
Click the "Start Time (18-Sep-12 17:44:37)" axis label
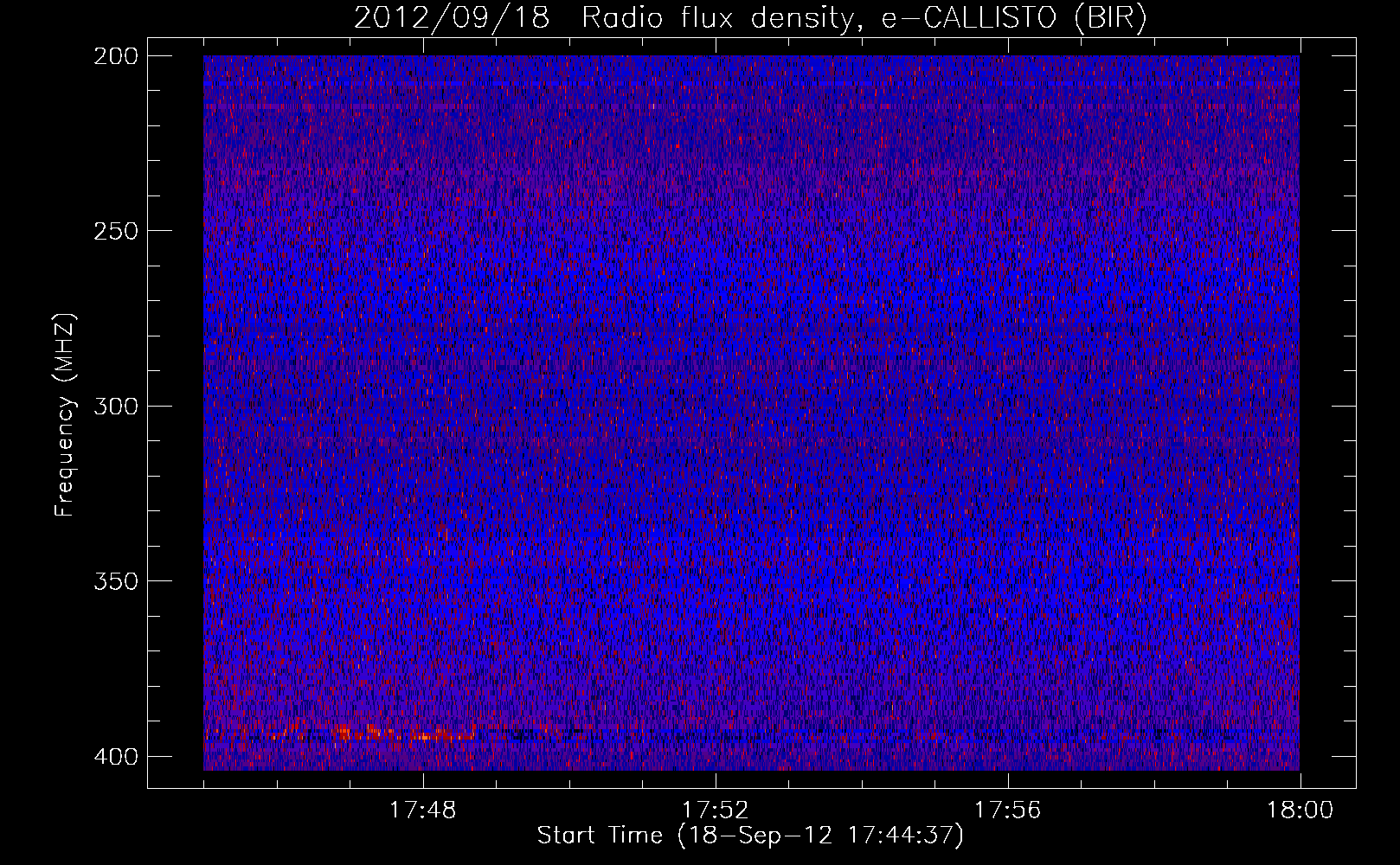point(750,836)
